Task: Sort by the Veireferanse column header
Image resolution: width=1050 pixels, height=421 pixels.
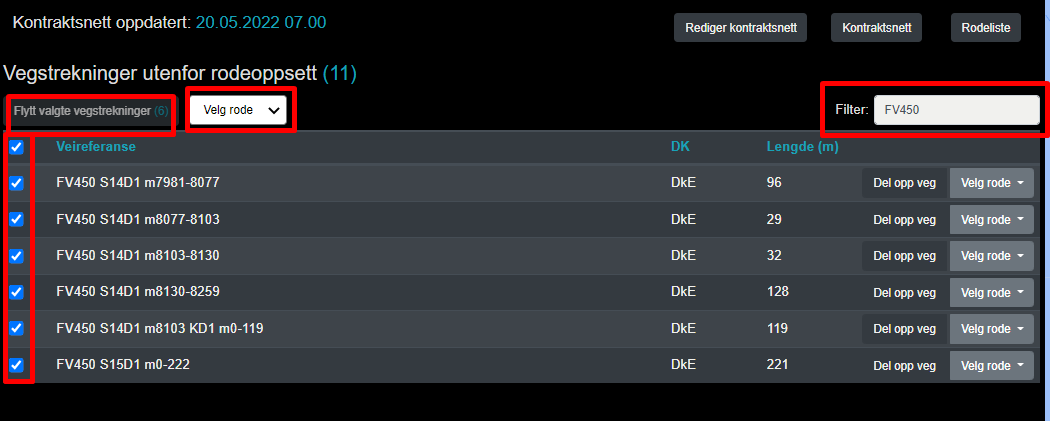Action: 96,148
